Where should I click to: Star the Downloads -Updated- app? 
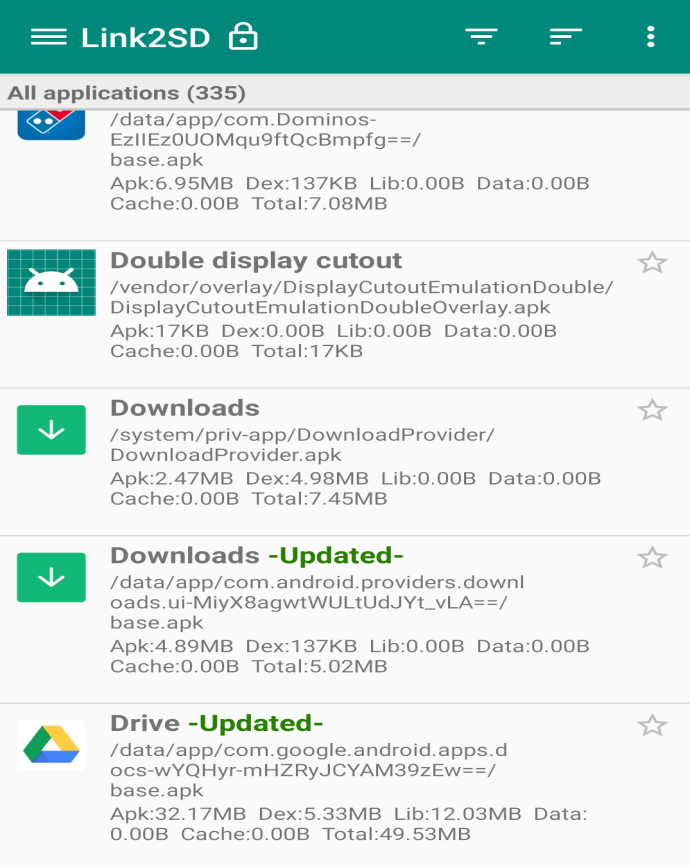[652, 558]
